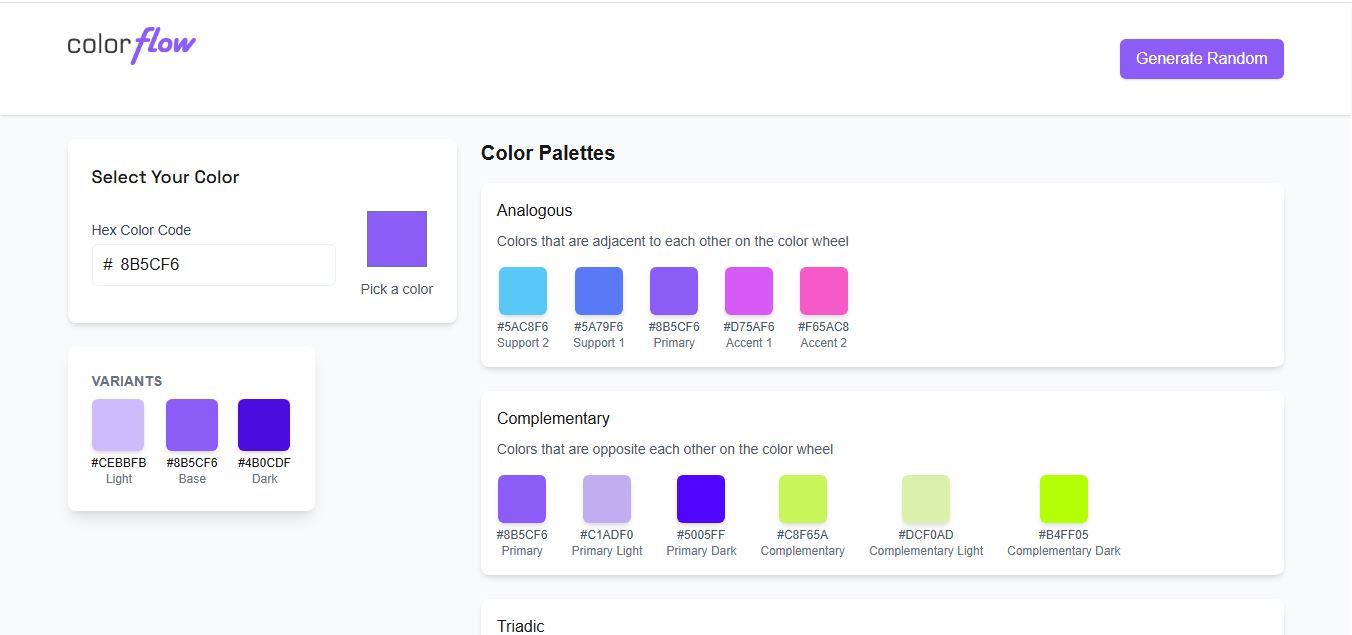Click the 'Hex Color Code' label
The image size is (1352, 635).
pos(141,230)
